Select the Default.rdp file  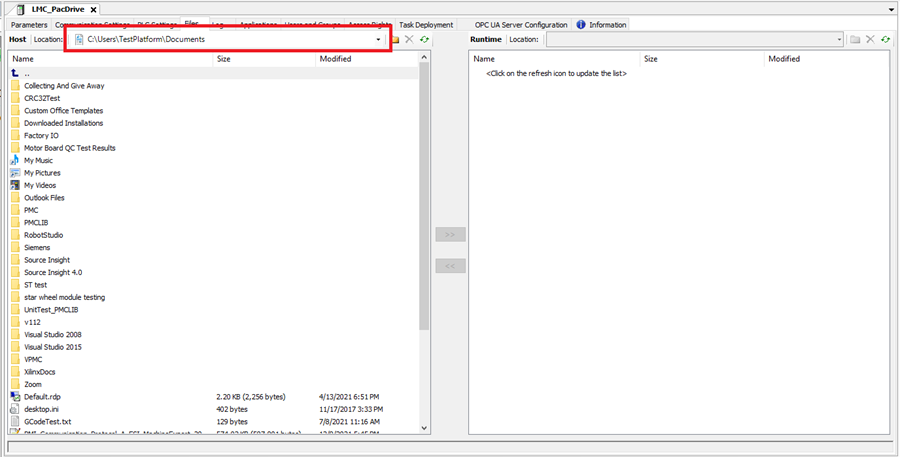point(42,397)
